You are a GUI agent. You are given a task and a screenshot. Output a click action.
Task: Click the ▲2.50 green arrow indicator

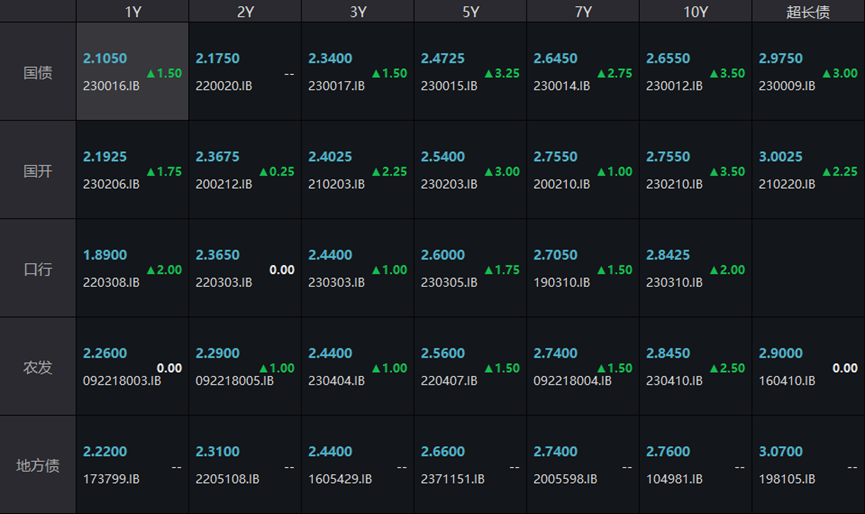point(726,368)
